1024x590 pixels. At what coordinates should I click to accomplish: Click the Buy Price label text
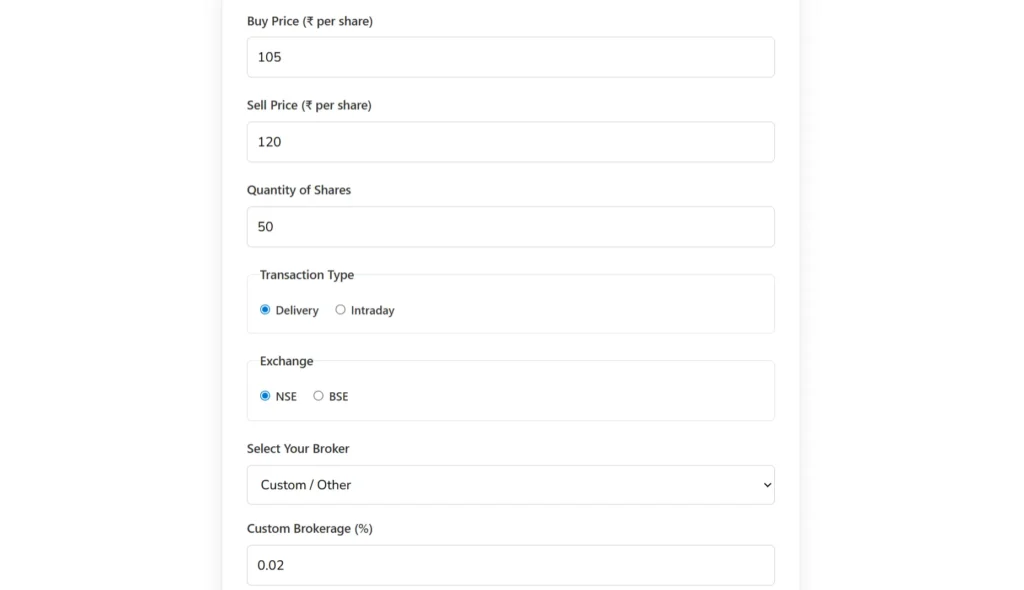310,21
